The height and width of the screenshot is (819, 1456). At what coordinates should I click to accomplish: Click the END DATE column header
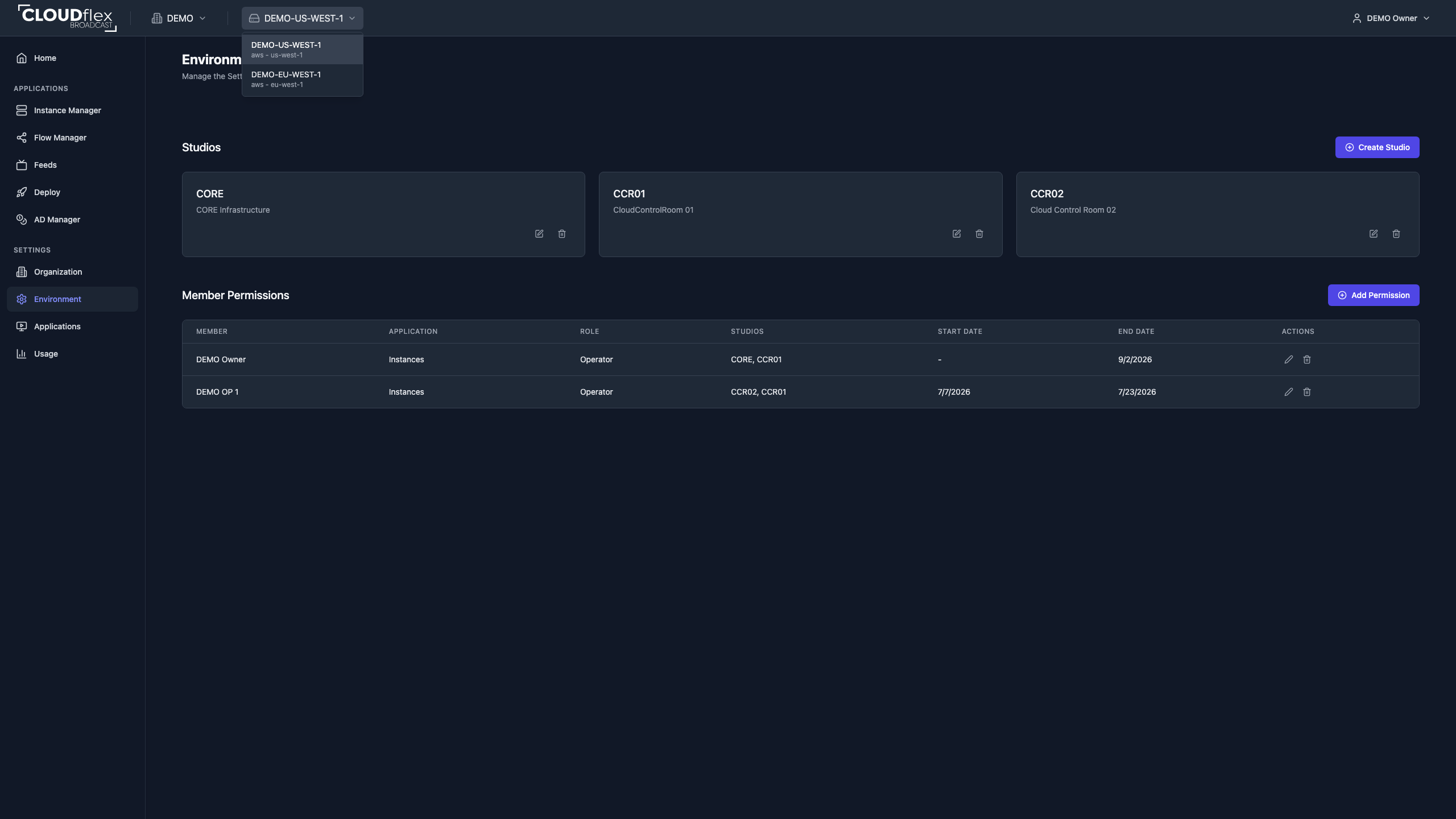pyautogui.click(x=1136, y=332)
